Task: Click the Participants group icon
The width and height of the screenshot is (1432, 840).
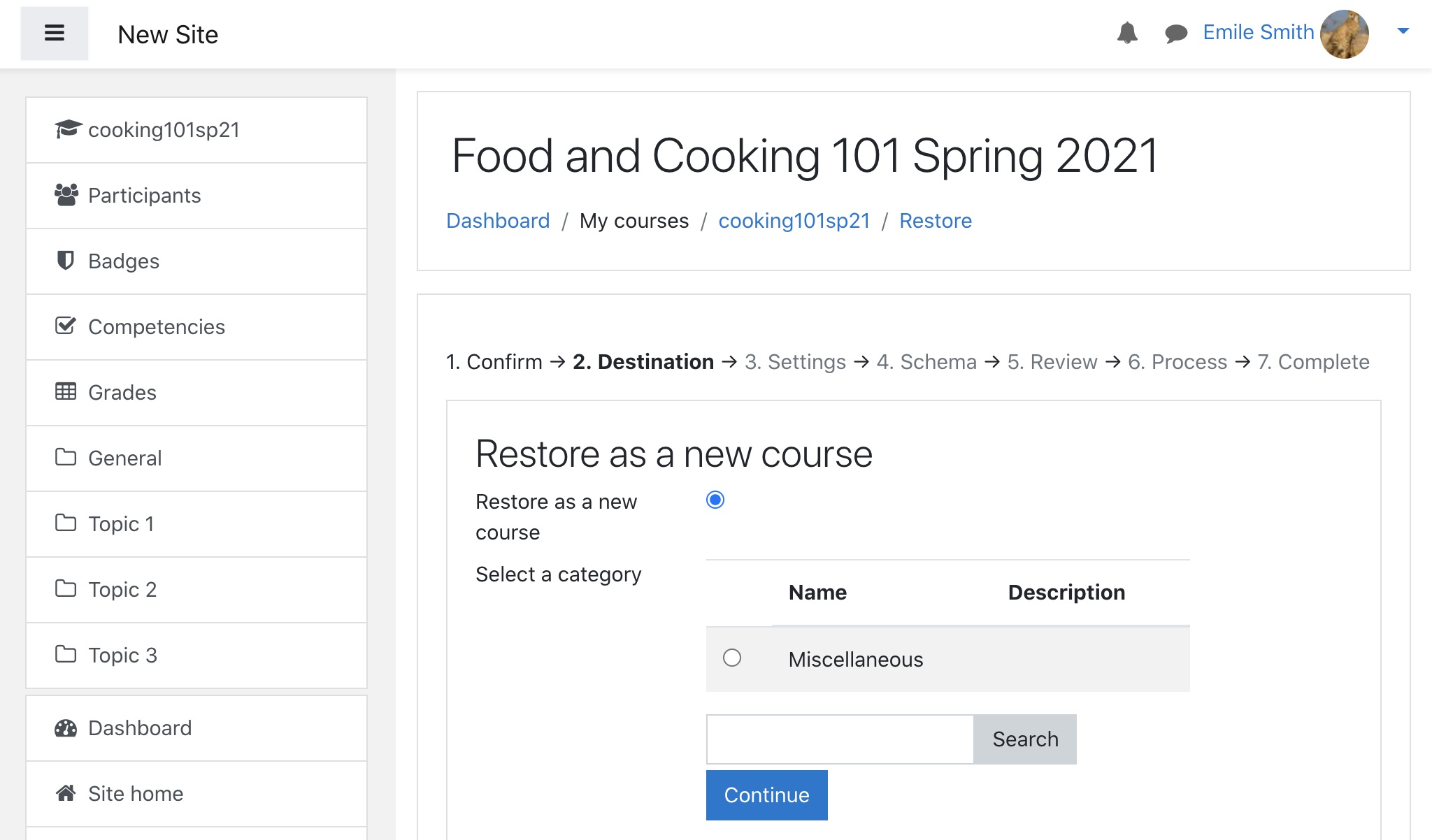Action: 66,195
